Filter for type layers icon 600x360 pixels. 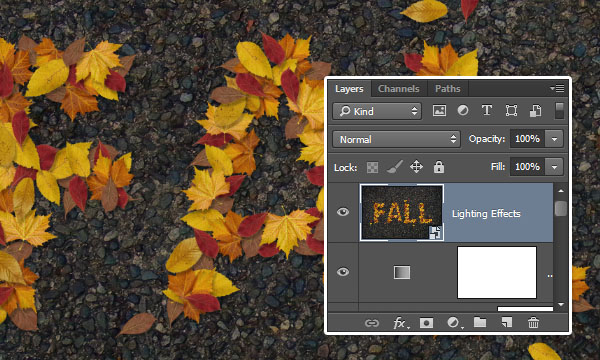coord(487,111)
